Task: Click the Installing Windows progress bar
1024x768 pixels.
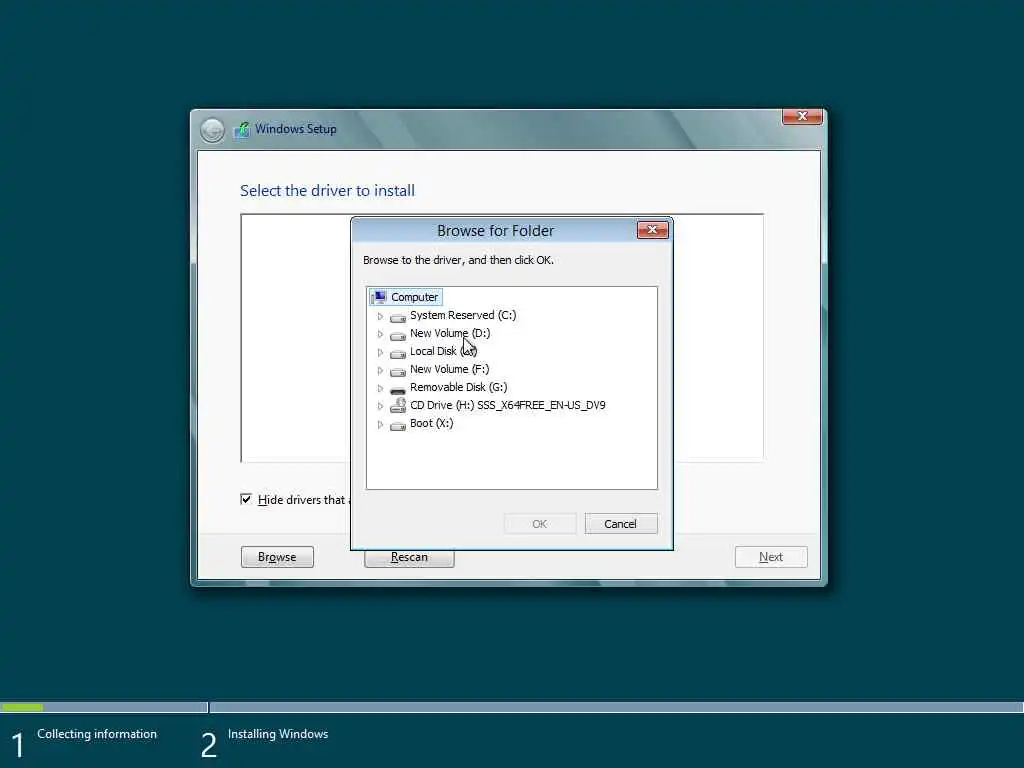Action: click(616, 707)
